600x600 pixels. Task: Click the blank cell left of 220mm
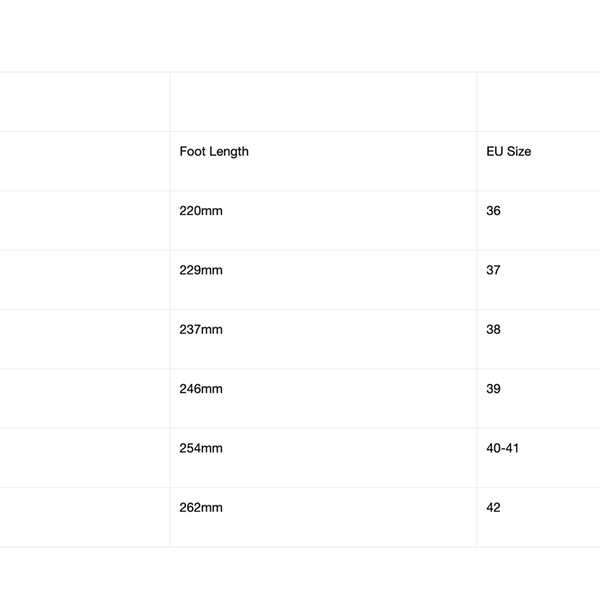(x=85, y=220)
